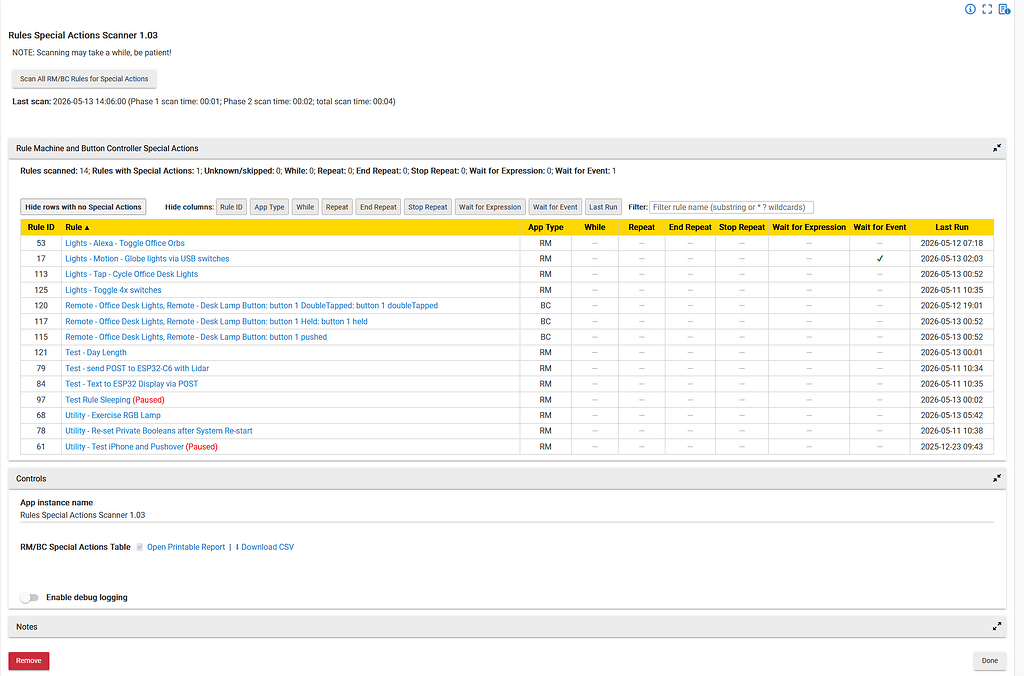Sort by Wait for Event header
The height and width of the screenshot is (676, 1024).
(879, 227)
